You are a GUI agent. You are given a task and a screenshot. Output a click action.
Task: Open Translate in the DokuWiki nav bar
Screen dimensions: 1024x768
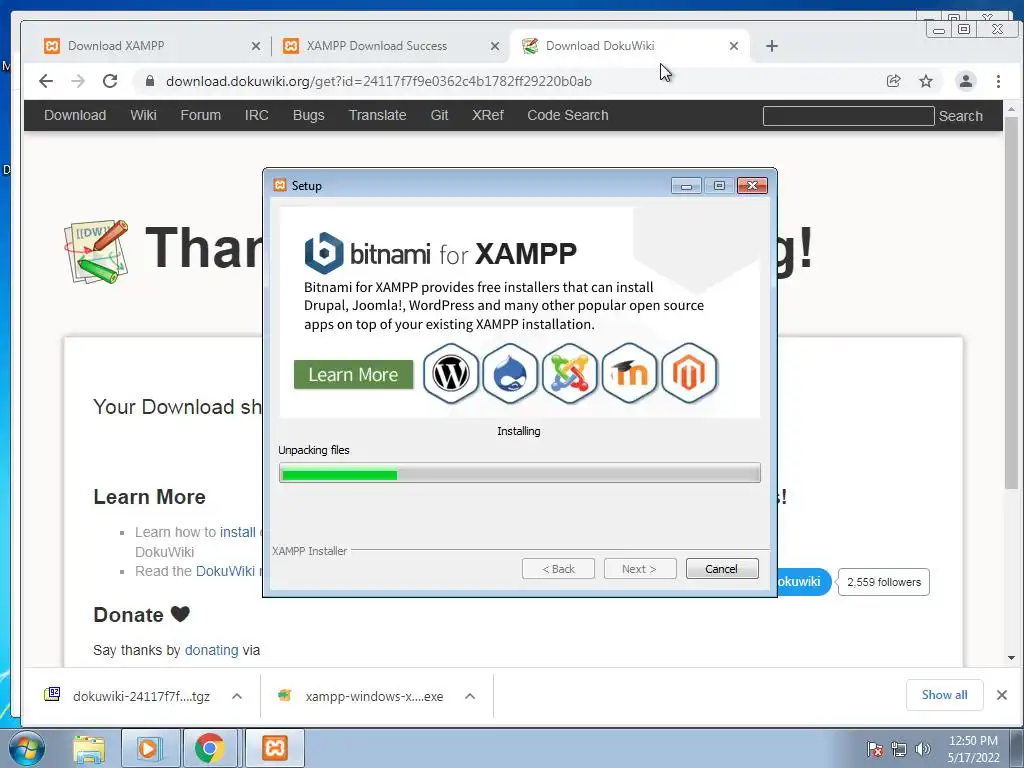pos(377,115)
